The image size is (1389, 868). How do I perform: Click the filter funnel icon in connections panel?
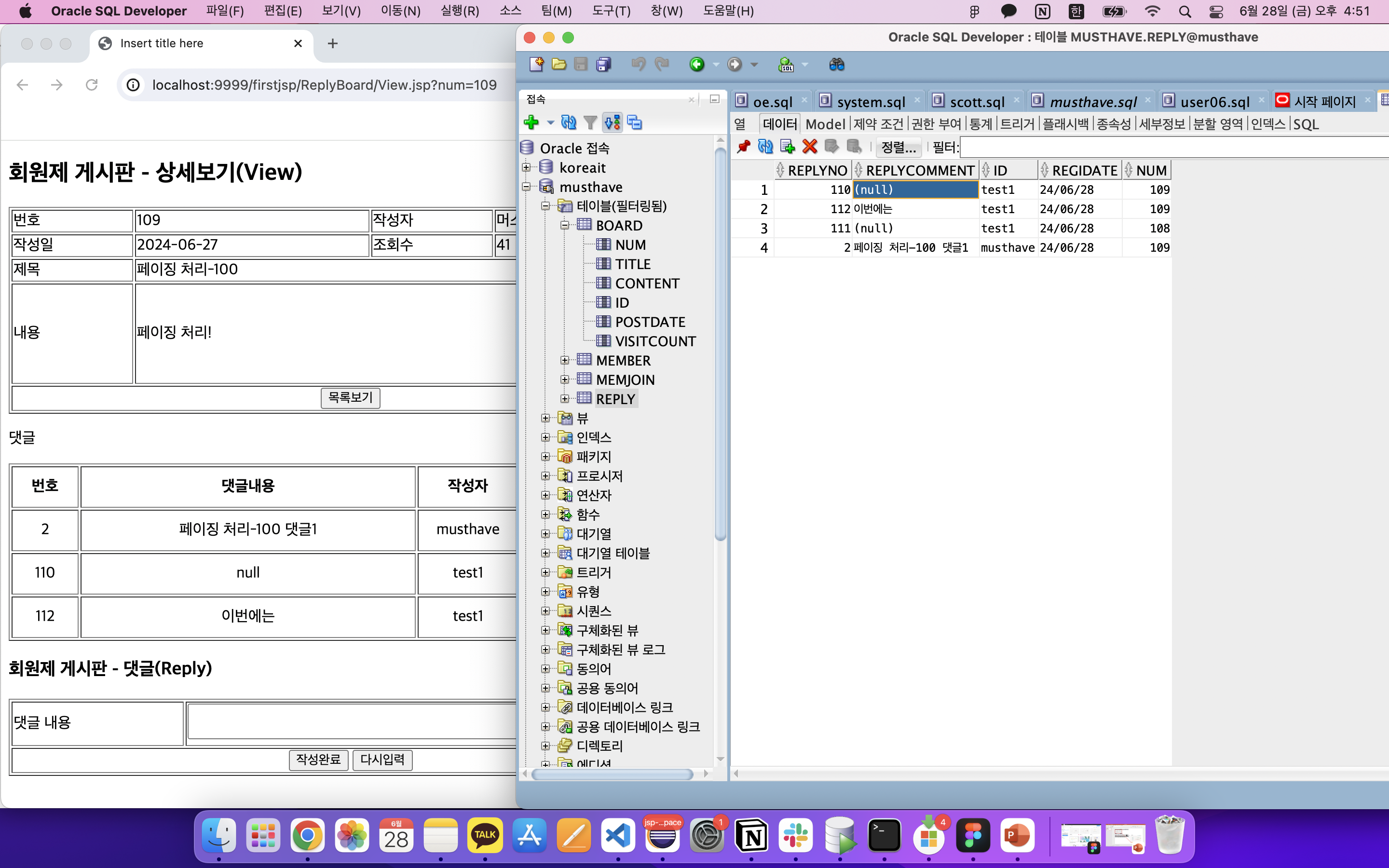click(x=590, y=122)
